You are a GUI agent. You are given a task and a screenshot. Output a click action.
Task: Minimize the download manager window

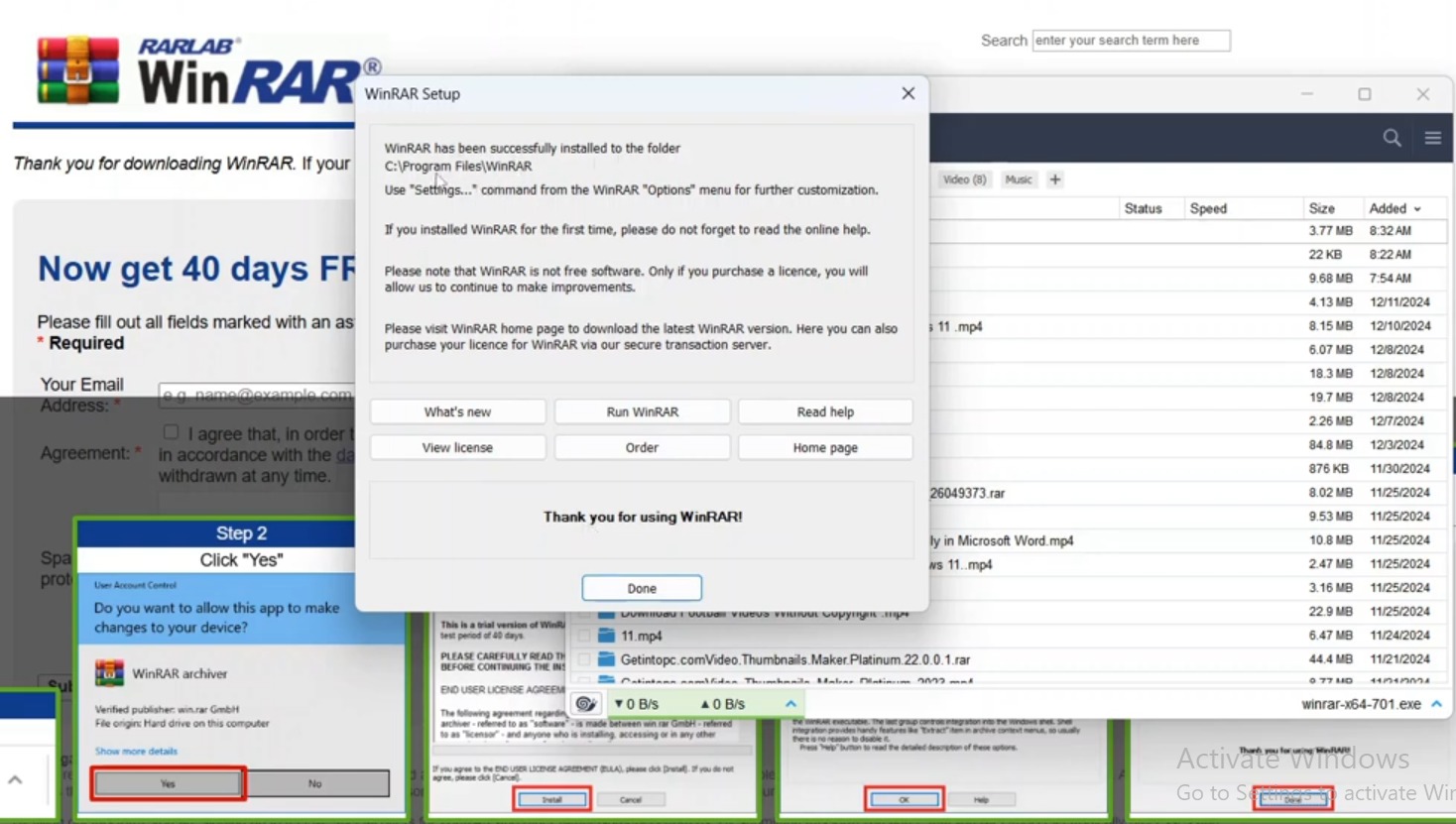point(1307,94)
